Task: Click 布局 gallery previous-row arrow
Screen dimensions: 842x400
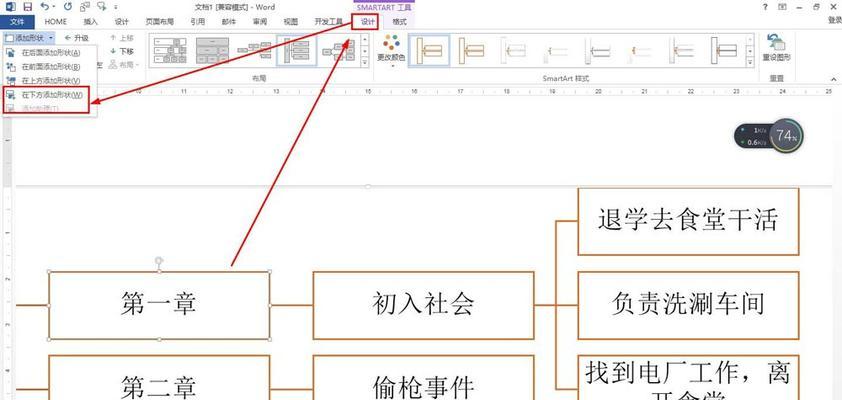Action: pyautogui.click(x=365, y=39)
